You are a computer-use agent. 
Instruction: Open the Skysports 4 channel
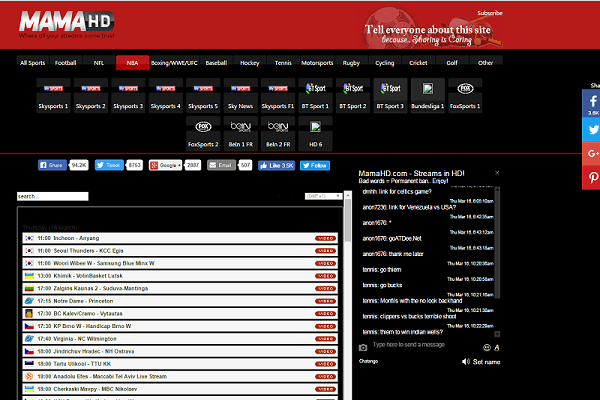click(165, 96)
